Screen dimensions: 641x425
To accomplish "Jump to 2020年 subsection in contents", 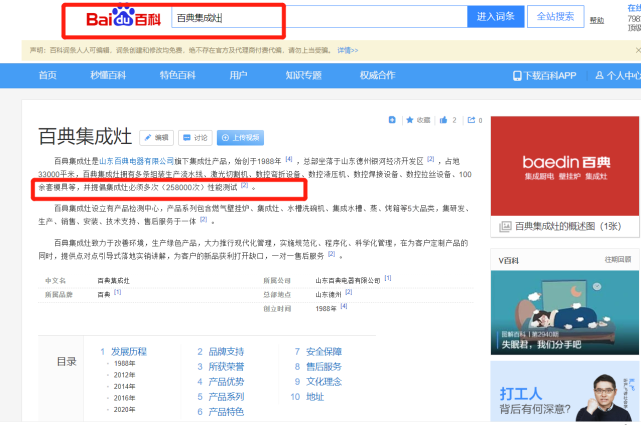I will coord(124,409).
